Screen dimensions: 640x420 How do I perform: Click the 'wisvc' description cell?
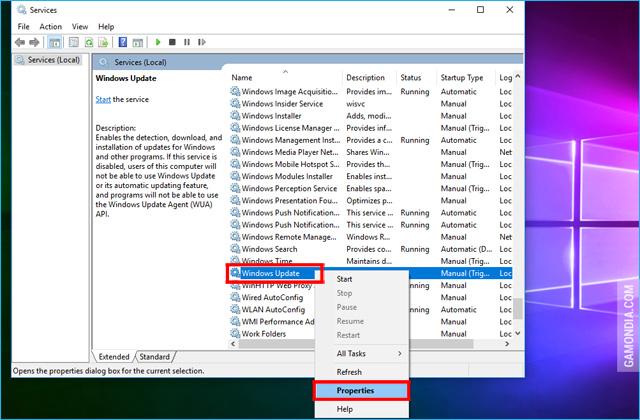pyautogui.click(x=356, y=104)
